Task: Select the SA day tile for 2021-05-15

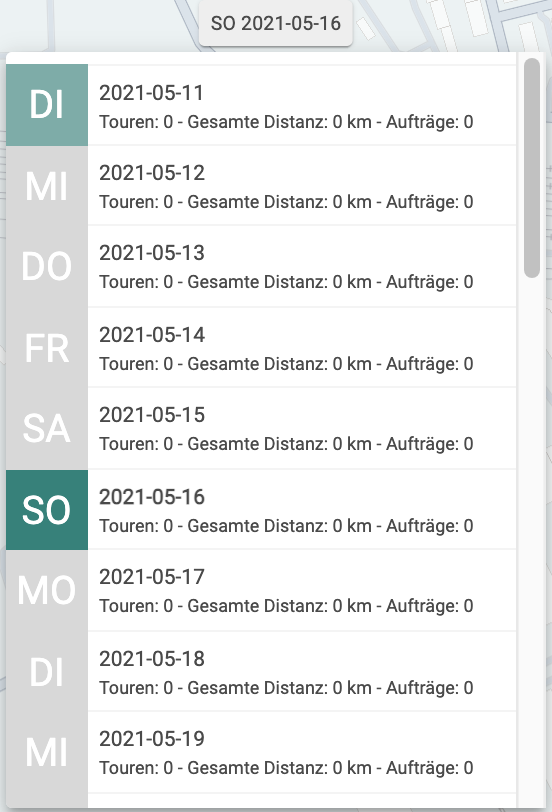Action: 47,429
